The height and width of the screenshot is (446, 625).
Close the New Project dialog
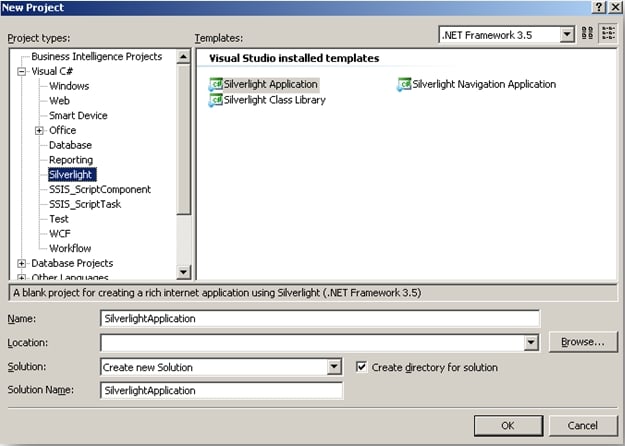pos(616,8)
